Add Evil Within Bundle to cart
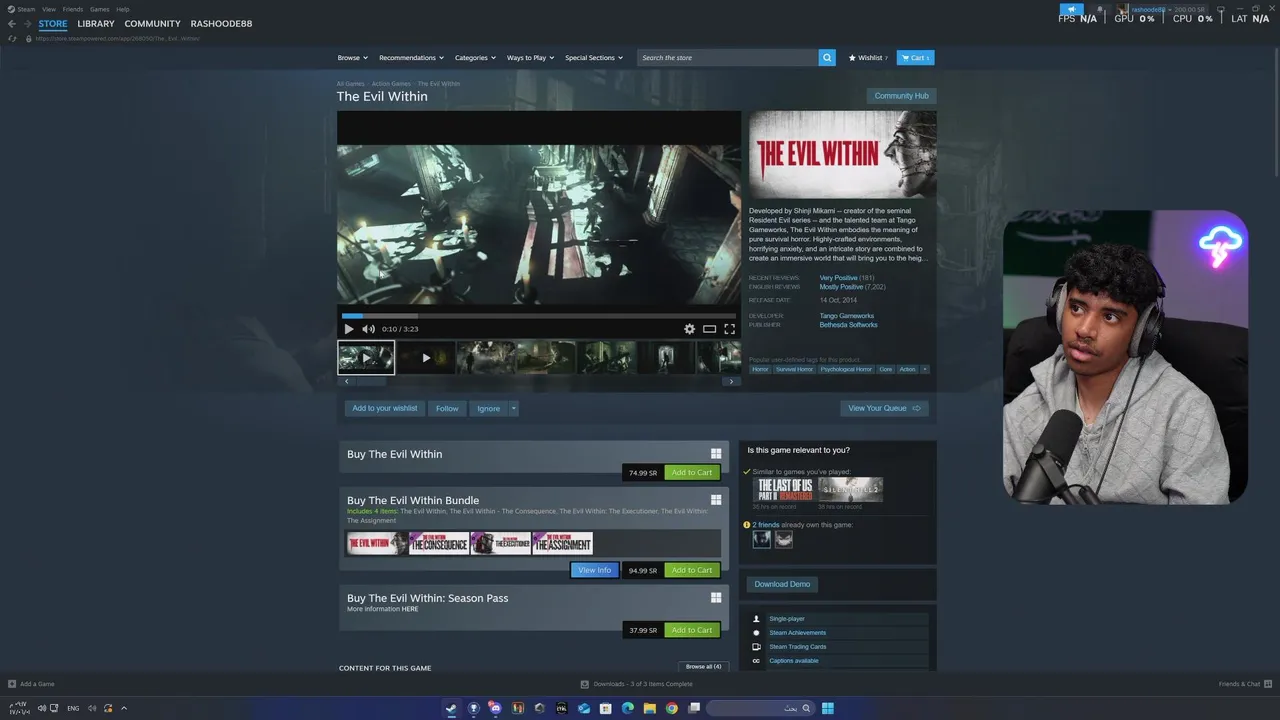The width and height of the screenshot is (1280, 720). [x=692, y=570]
